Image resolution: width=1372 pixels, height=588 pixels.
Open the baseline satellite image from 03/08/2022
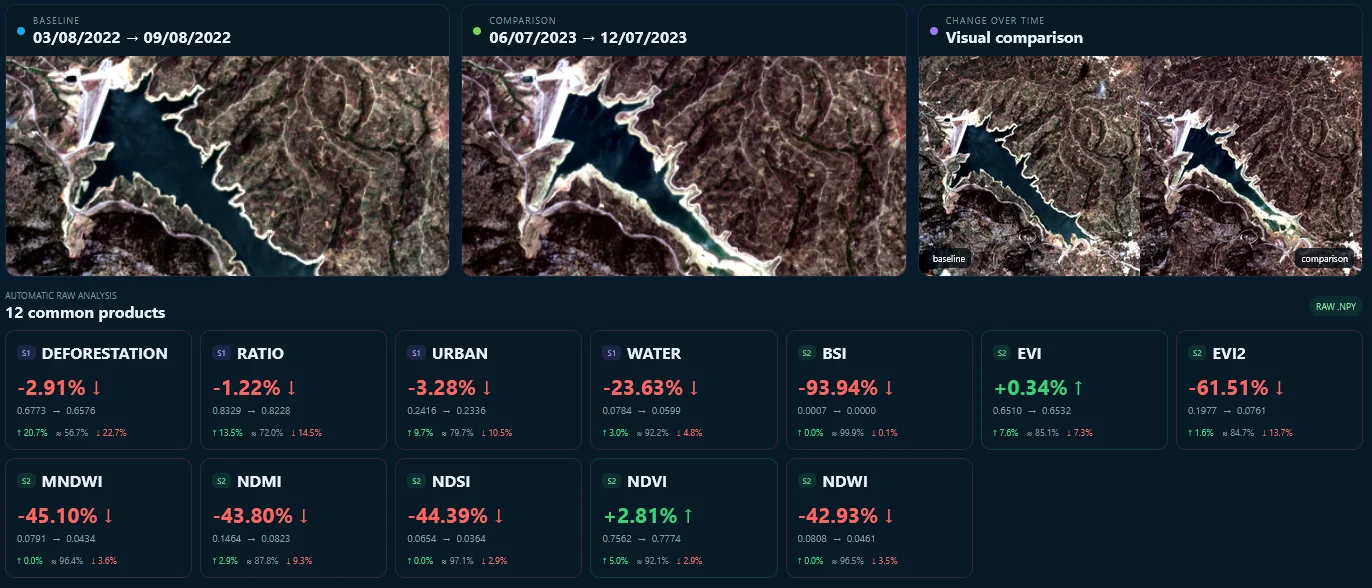tap(227, 166)
